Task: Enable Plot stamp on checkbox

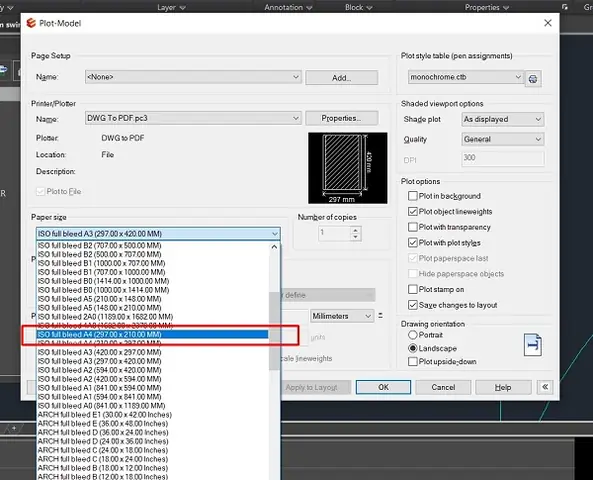Action: (413, 289)
